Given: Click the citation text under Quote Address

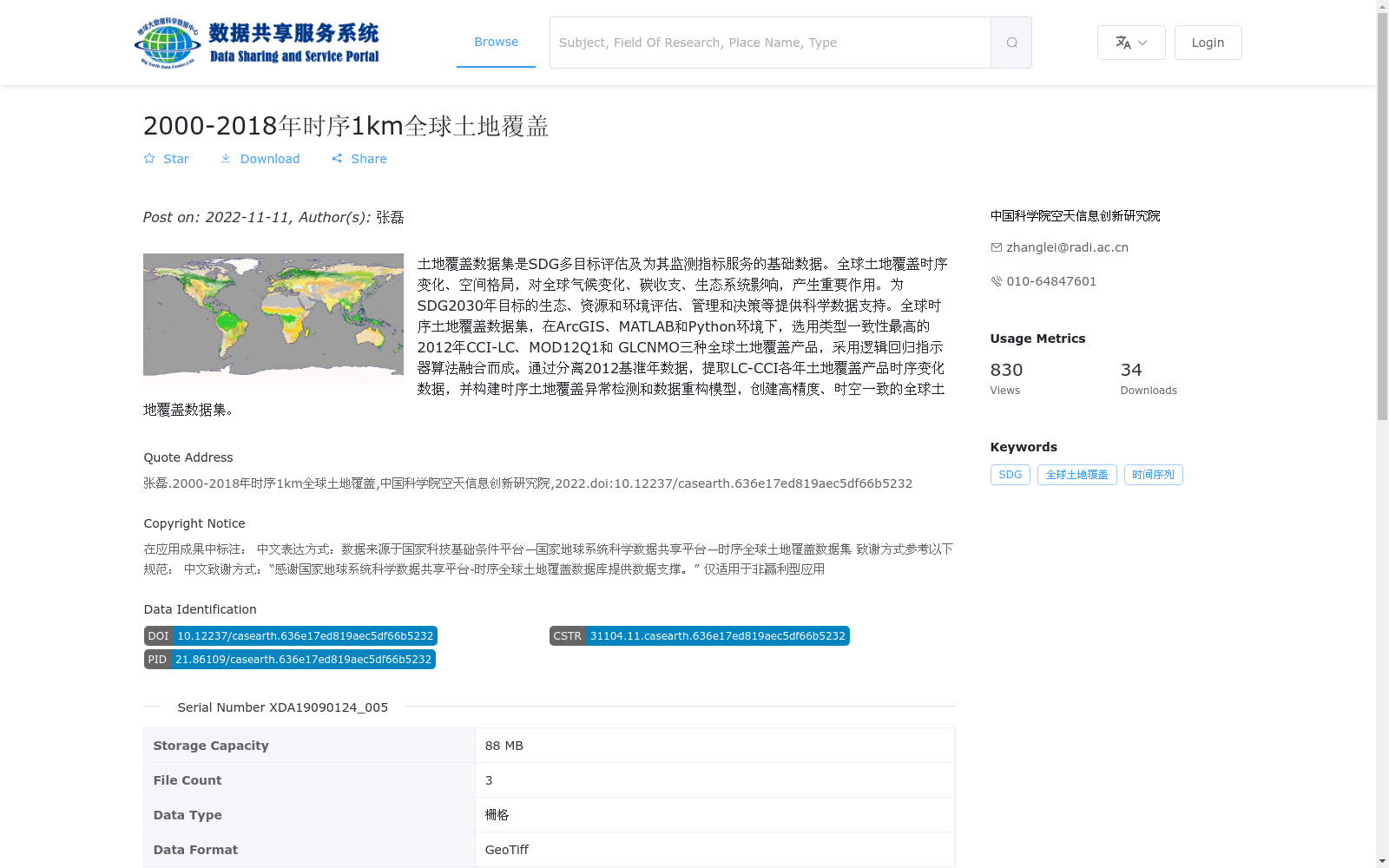Looking at the screenshot, I should (528, 483).
